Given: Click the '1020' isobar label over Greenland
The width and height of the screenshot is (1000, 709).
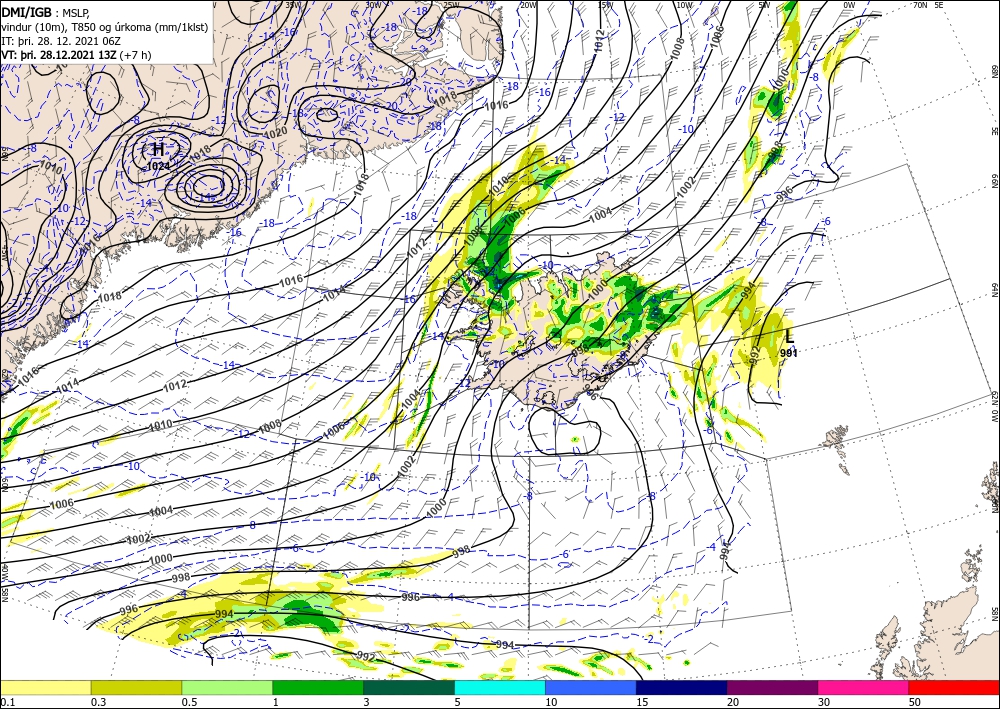Looking at the screenshot, I should pos(276,132).
